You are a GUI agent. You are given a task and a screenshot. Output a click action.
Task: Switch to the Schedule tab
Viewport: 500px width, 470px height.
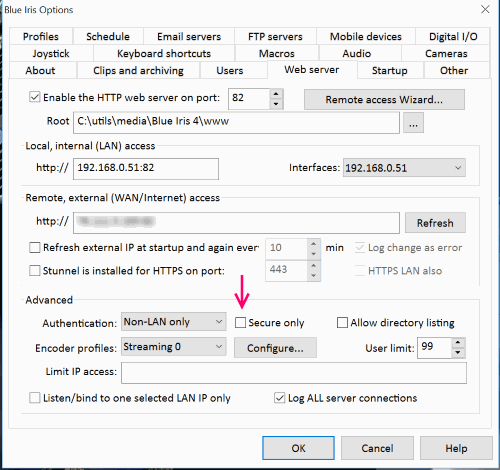[x=108, y=36]
